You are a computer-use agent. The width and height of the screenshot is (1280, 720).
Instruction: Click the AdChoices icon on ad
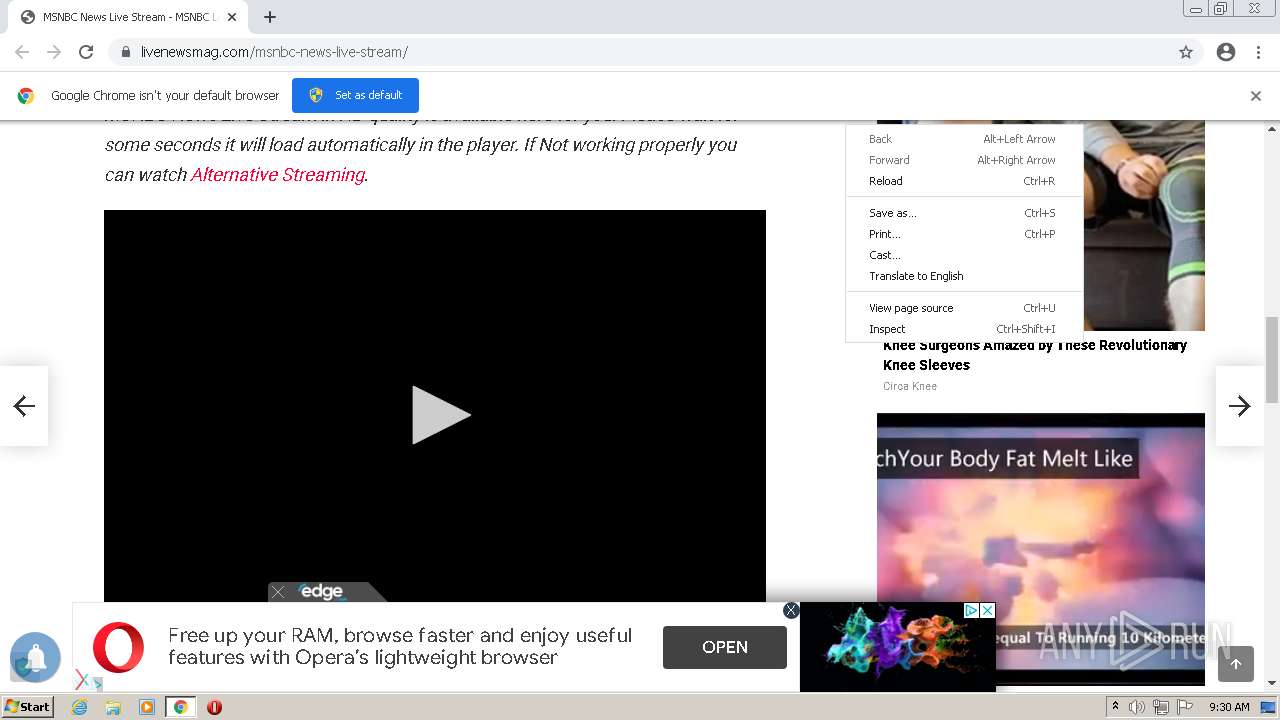pyautogui.click(x=971, y=610)
